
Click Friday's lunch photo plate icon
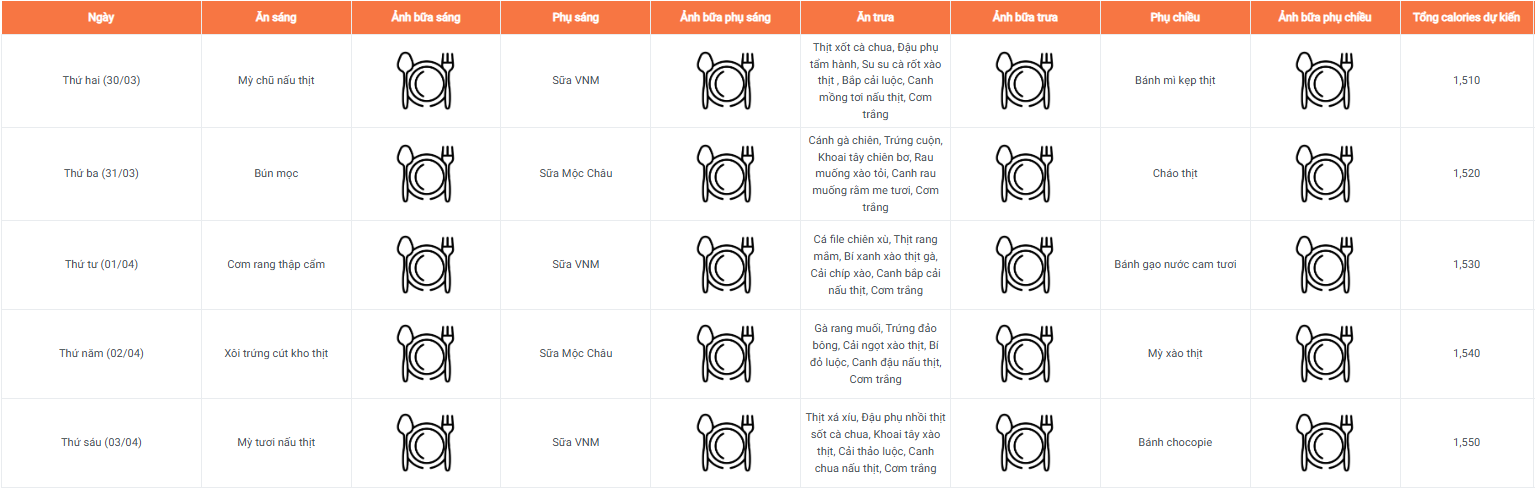(1025, 443)
